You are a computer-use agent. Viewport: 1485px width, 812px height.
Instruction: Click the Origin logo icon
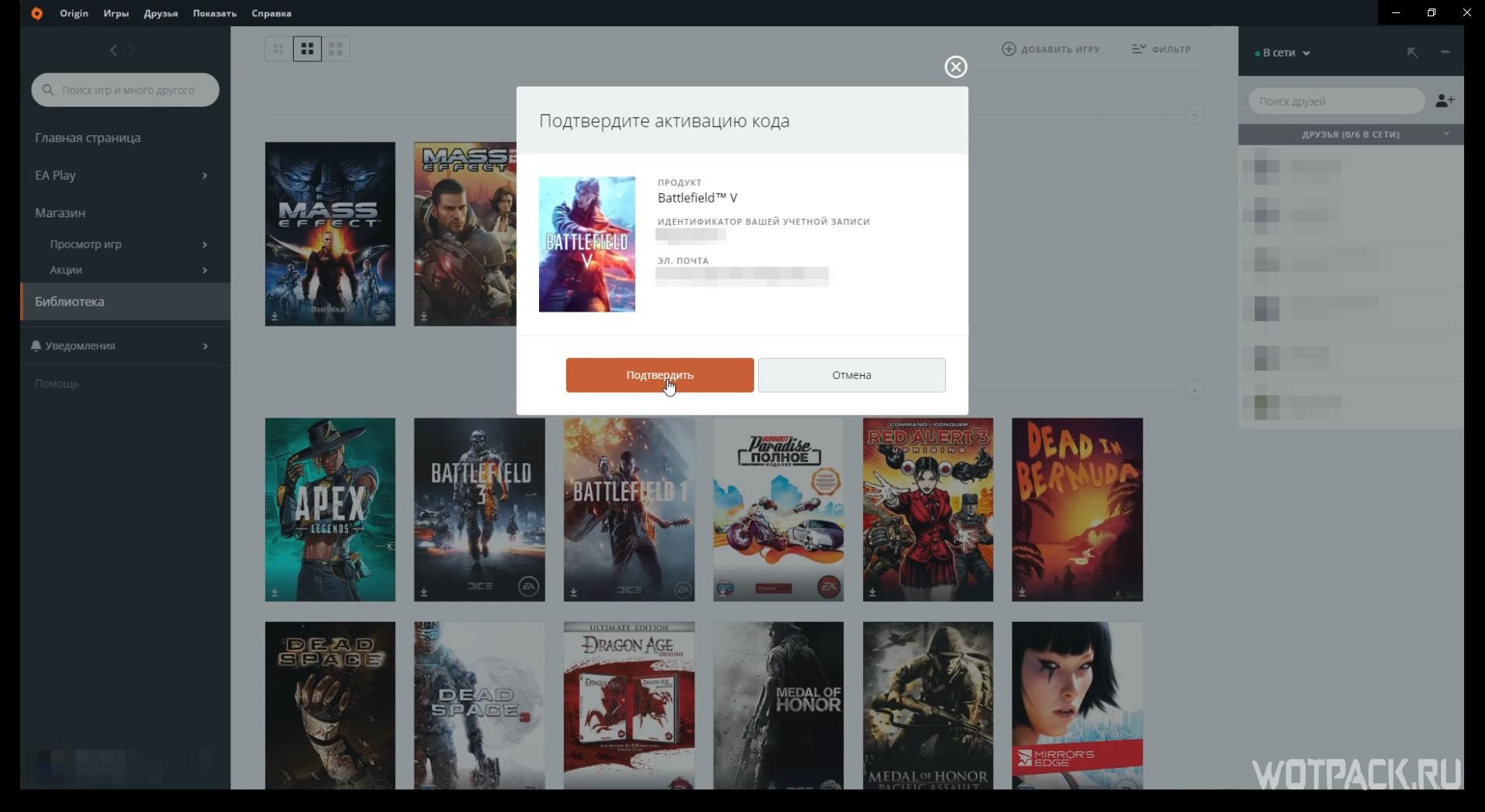click(36, 13)
